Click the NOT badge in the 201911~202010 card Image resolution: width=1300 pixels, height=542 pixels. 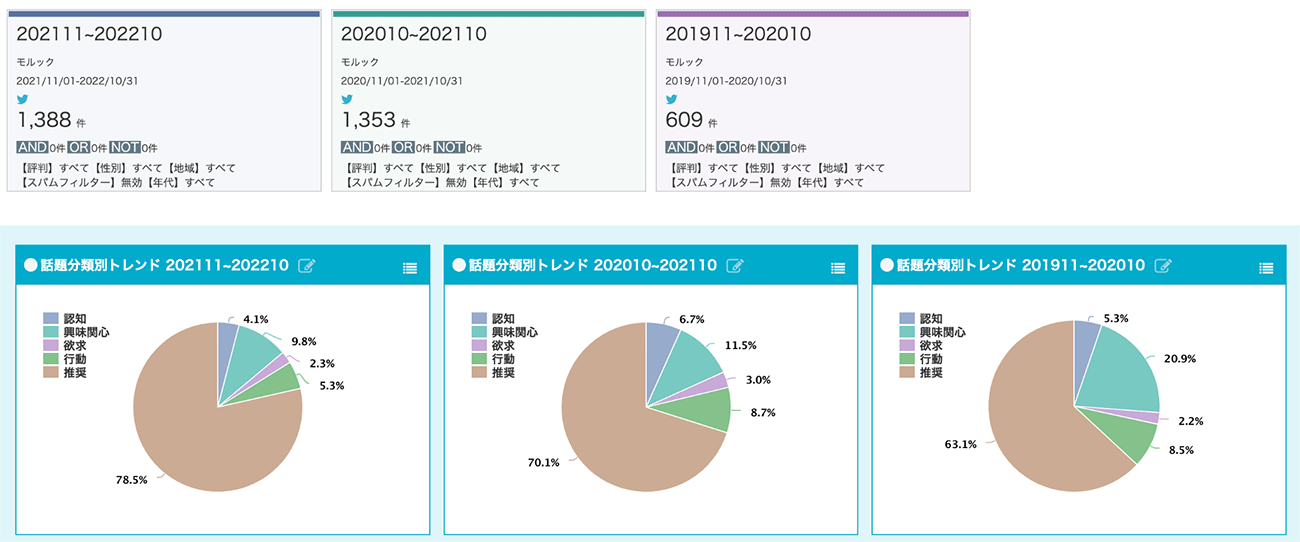(773, 147)
